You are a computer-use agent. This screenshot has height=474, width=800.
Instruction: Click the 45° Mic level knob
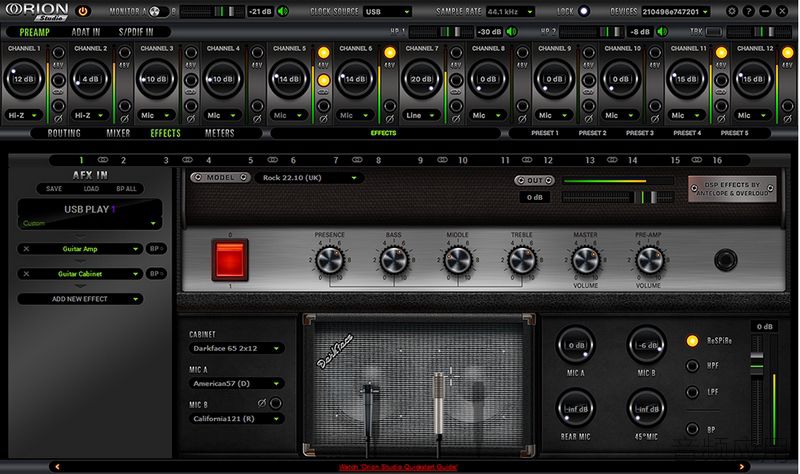pyautogui.click(x=646, y=409)
